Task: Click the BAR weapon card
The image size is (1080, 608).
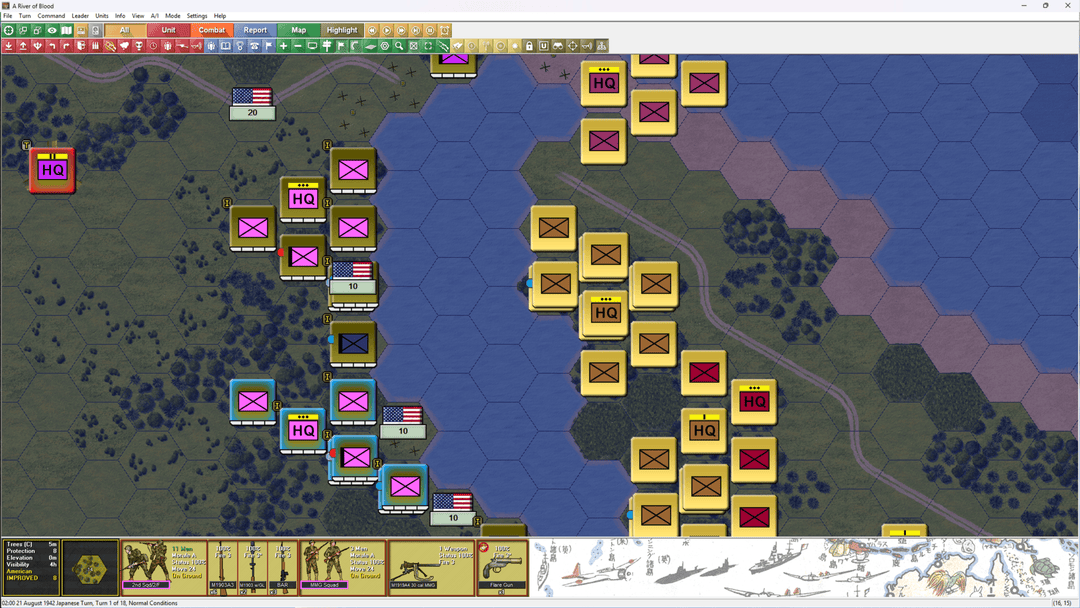Action: point(282,568)
